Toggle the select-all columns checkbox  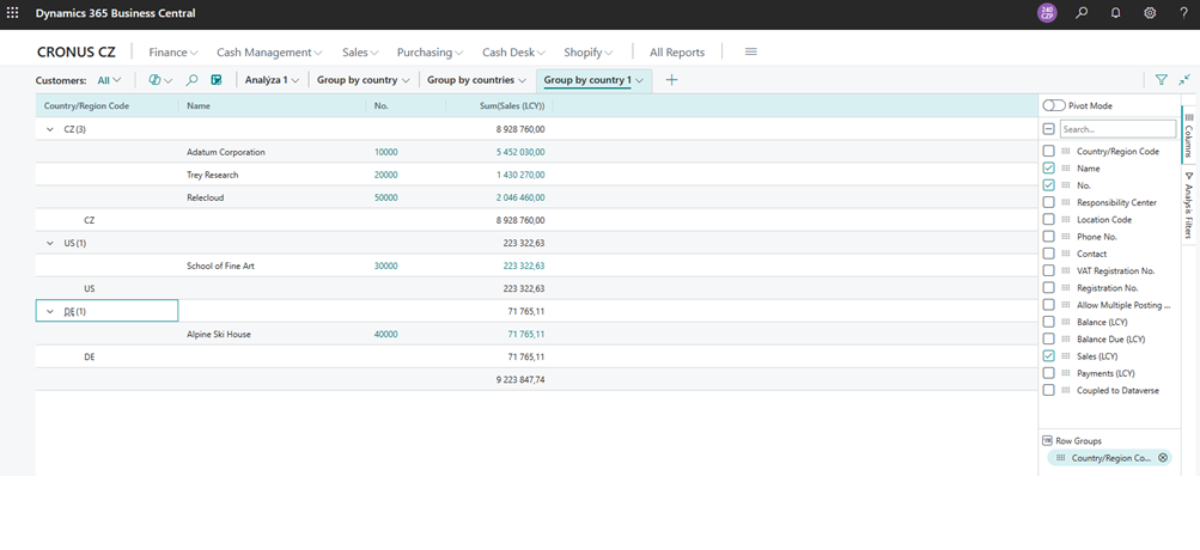tap(1048, 129)
